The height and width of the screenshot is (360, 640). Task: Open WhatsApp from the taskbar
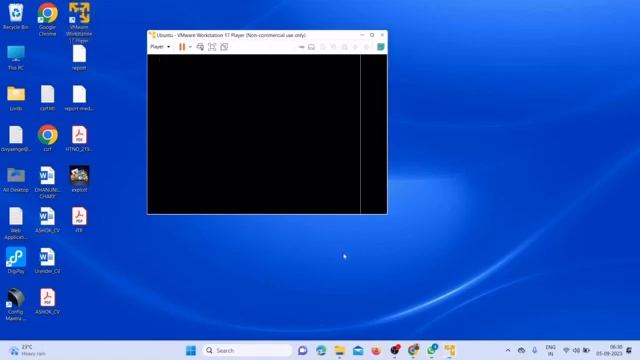coord(432,350)
